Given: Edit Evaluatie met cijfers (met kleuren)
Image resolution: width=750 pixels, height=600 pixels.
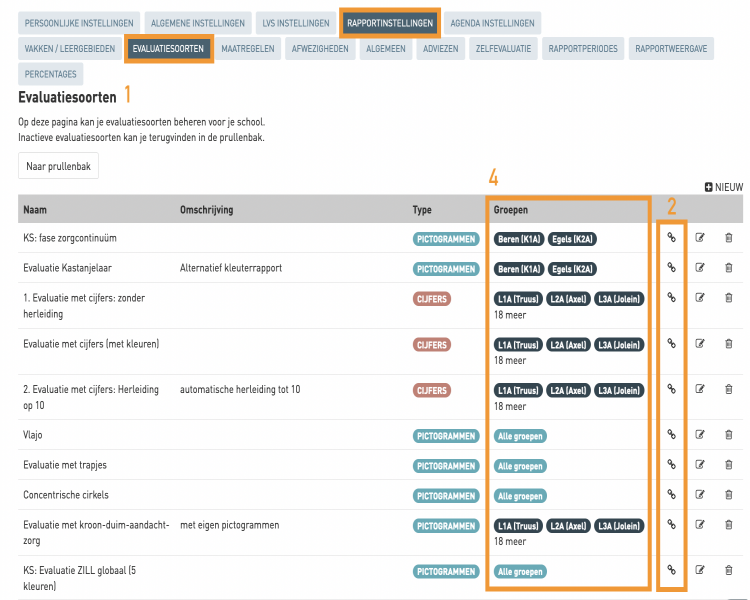Looking at the screenshot, I should [x=700, y=343].
